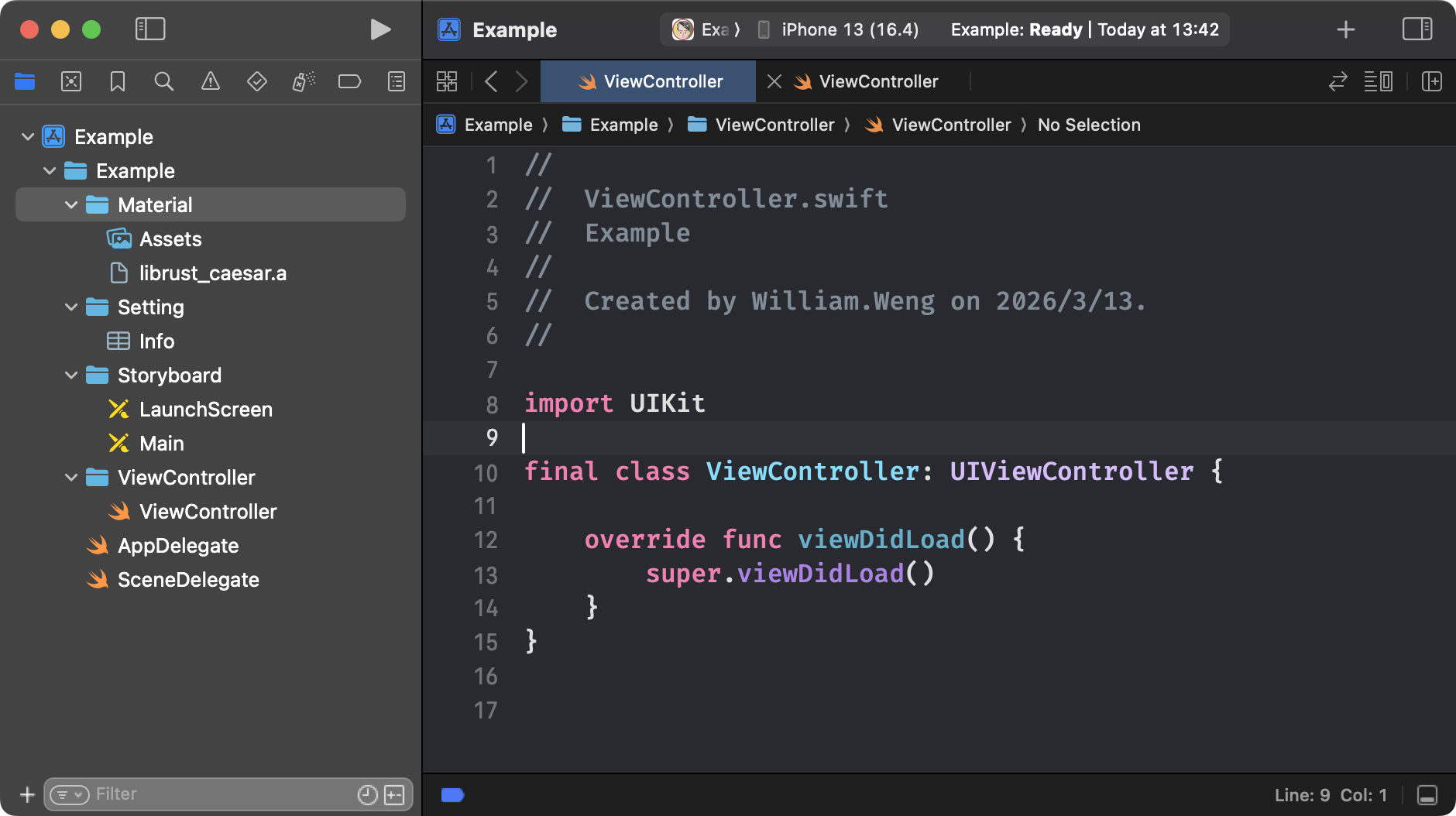Select the active ViewController tab
This screenshot has height=816, width=1456.
click(x=662, y=81)
